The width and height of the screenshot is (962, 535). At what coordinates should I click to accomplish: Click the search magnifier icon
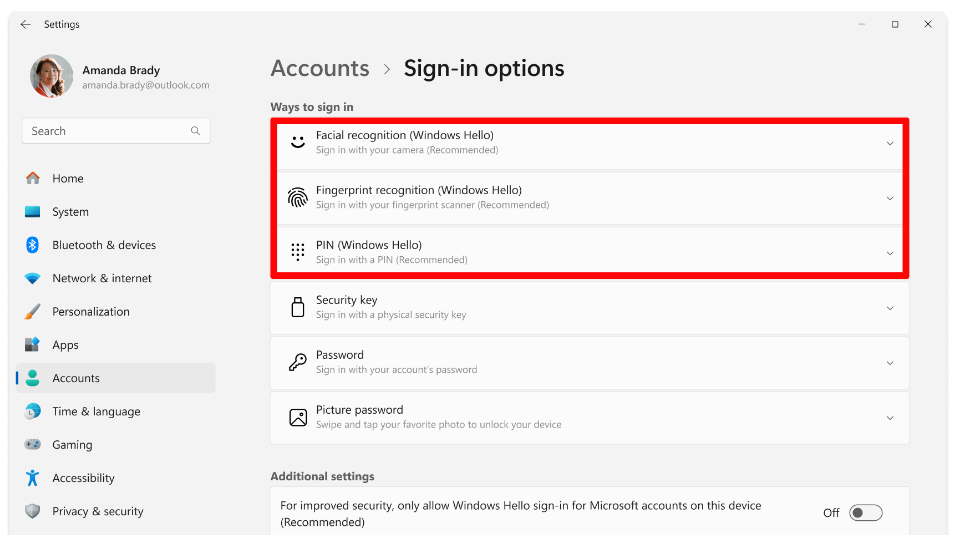tap(195, 131)
